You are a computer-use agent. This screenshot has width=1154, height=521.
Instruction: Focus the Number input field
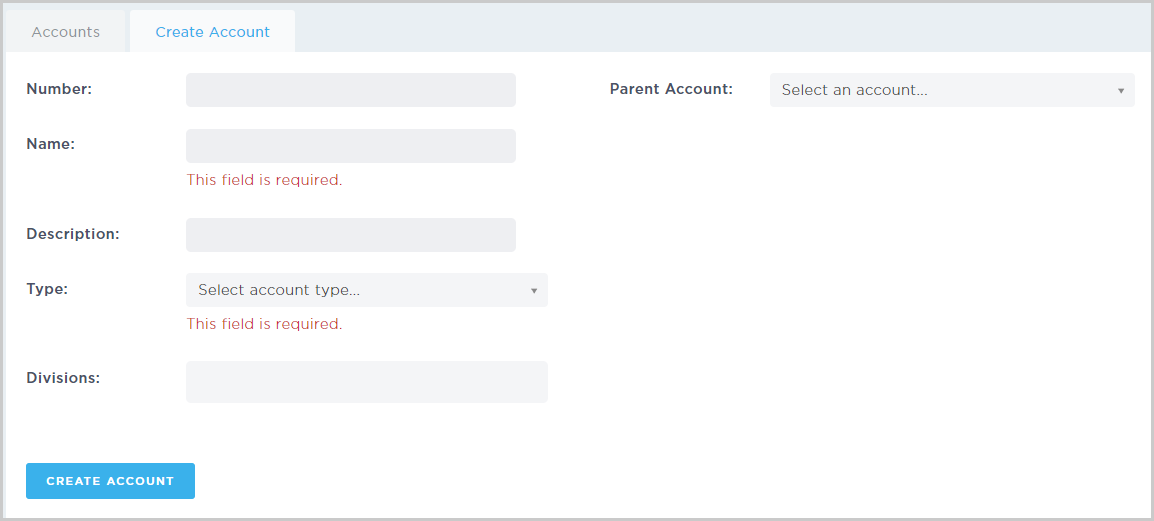[350, 90]
